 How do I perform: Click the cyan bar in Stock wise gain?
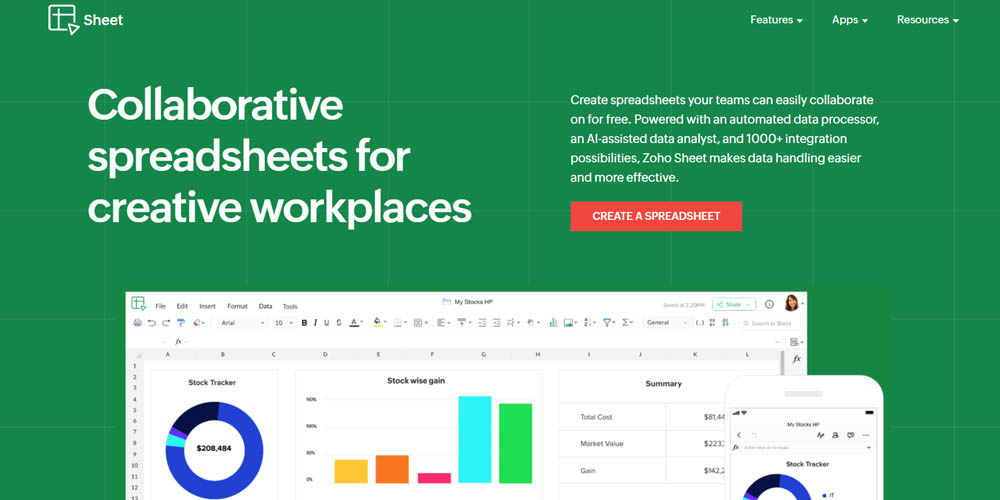[x=475, y=439]
